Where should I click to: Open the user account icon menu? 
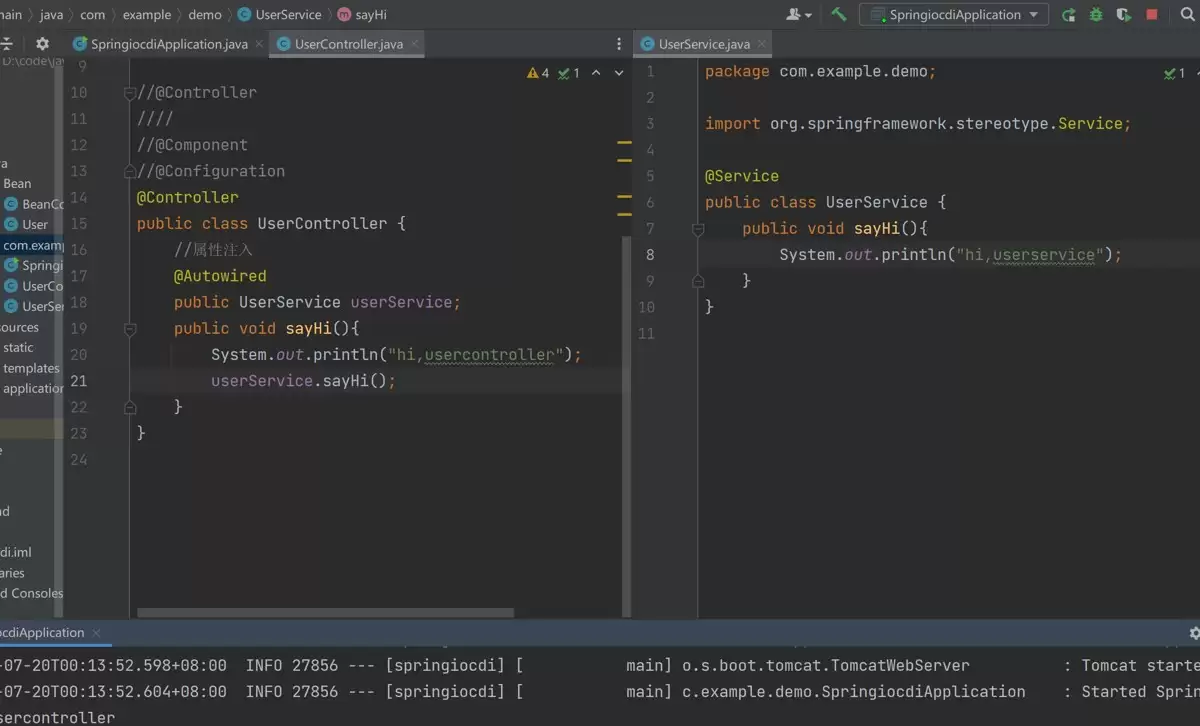point(798,15)
